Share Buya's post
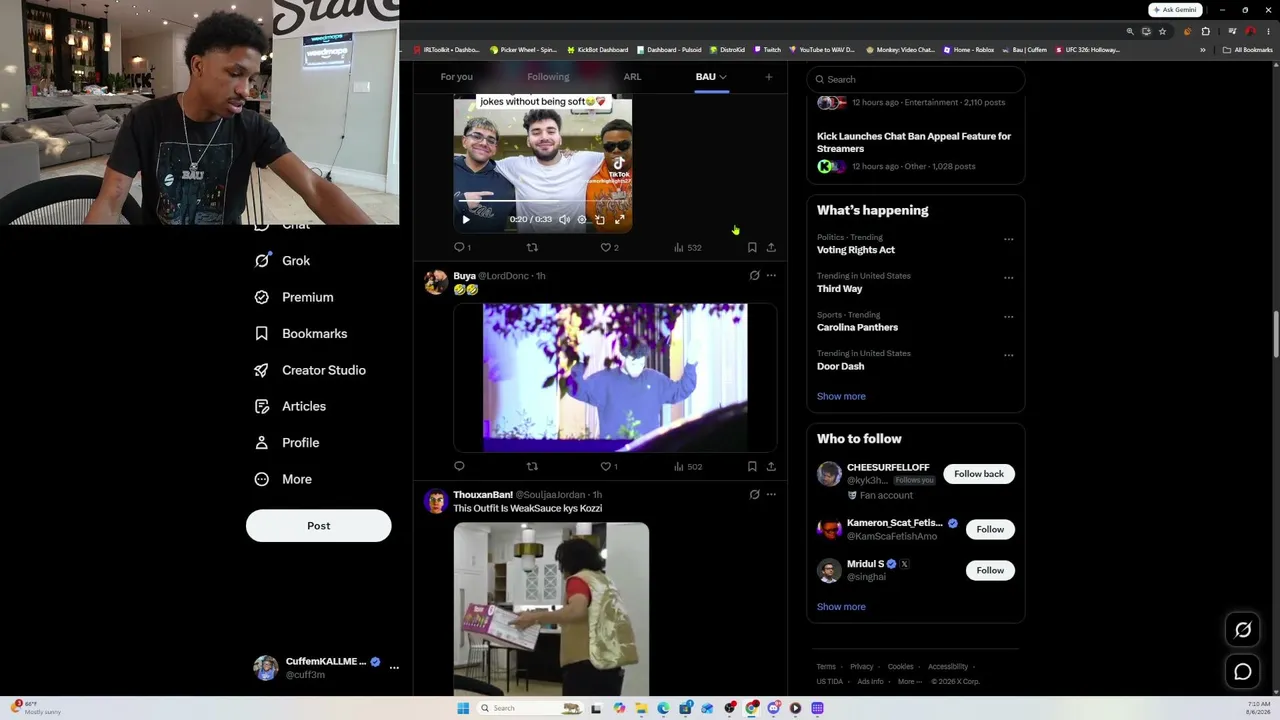This screenshot has width=1280, height=720. [x=771, y=466]
